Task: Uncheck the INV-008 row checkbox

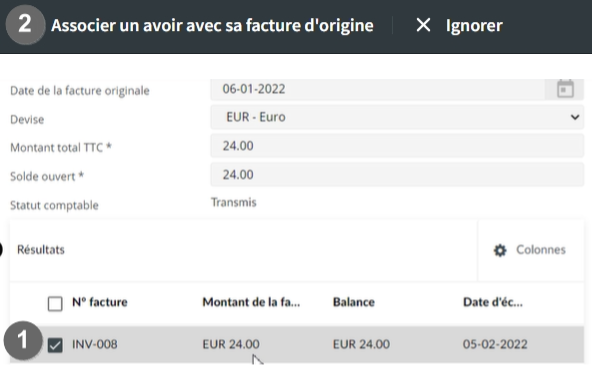Action: point(55,345)
